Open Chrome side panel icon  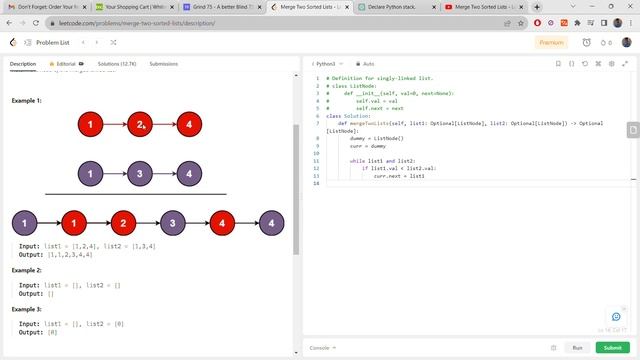click(604, 23)
